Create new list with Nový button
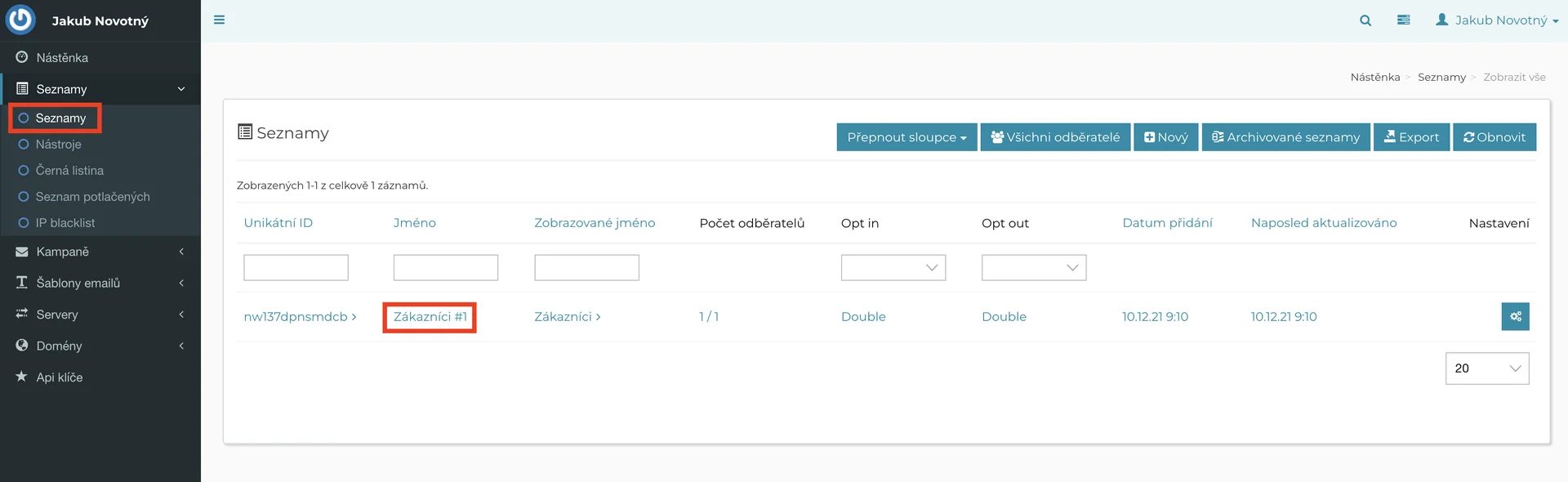 [x=1165, y=137]
